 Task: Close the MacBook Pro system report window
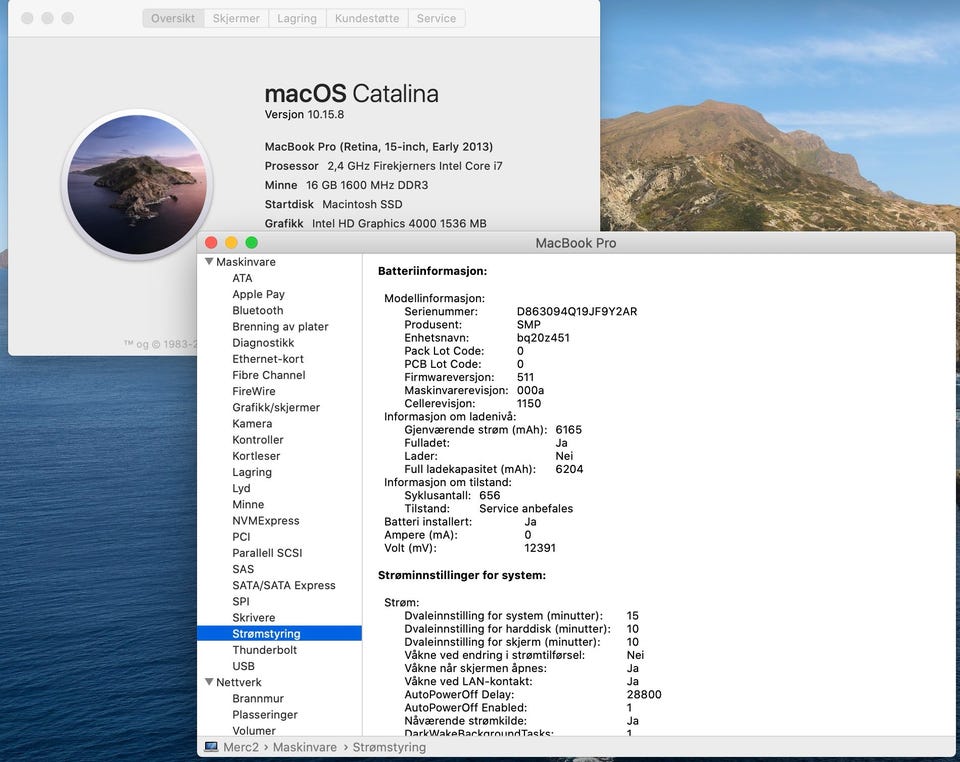pyautogui.click(x=211, y=242)
